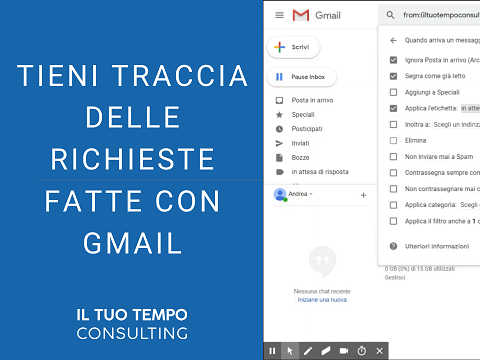Viewport: 480px width, 360px height.
Task: Click the pause icon in recording toolbar
Action: [x=272, y=351]
